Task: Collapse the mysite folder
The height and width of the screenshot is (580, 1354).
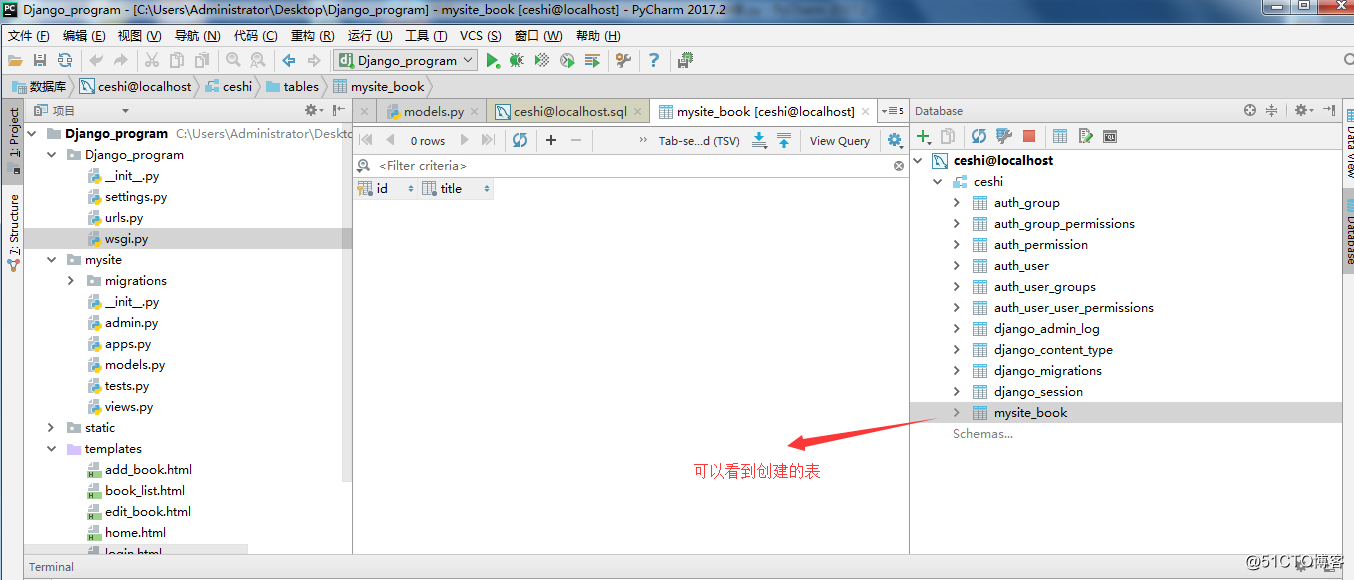Action: pos(51,260)
